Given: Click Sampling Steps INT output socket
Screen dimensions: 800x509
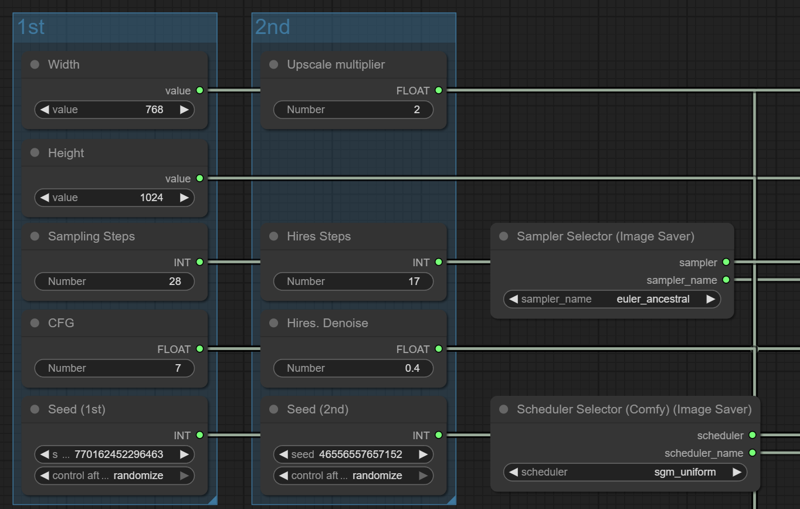Looking at the screenshot, I should [200, 262].
